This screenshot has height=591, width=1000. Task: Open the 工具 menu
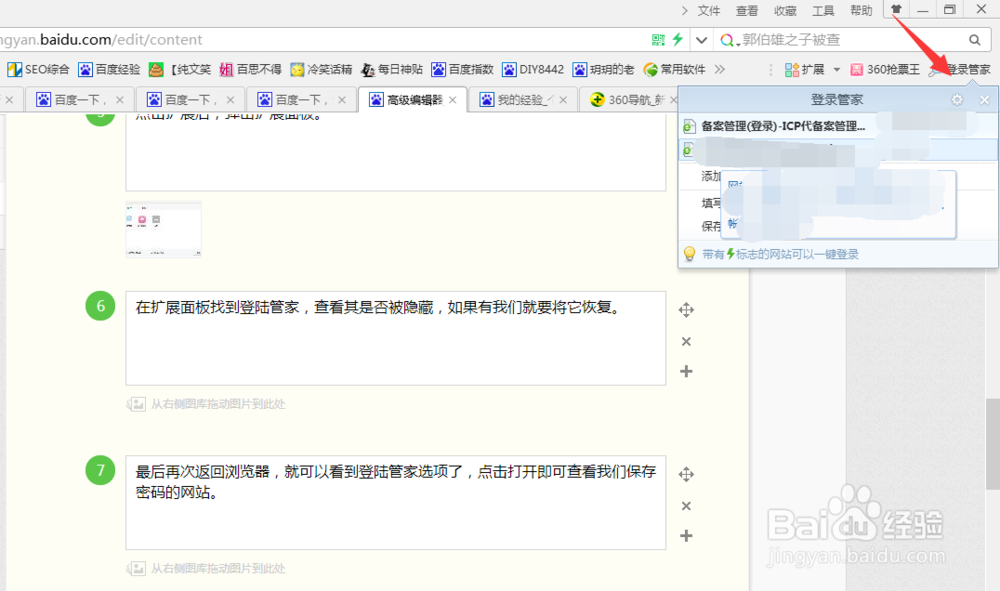[823, 10]
